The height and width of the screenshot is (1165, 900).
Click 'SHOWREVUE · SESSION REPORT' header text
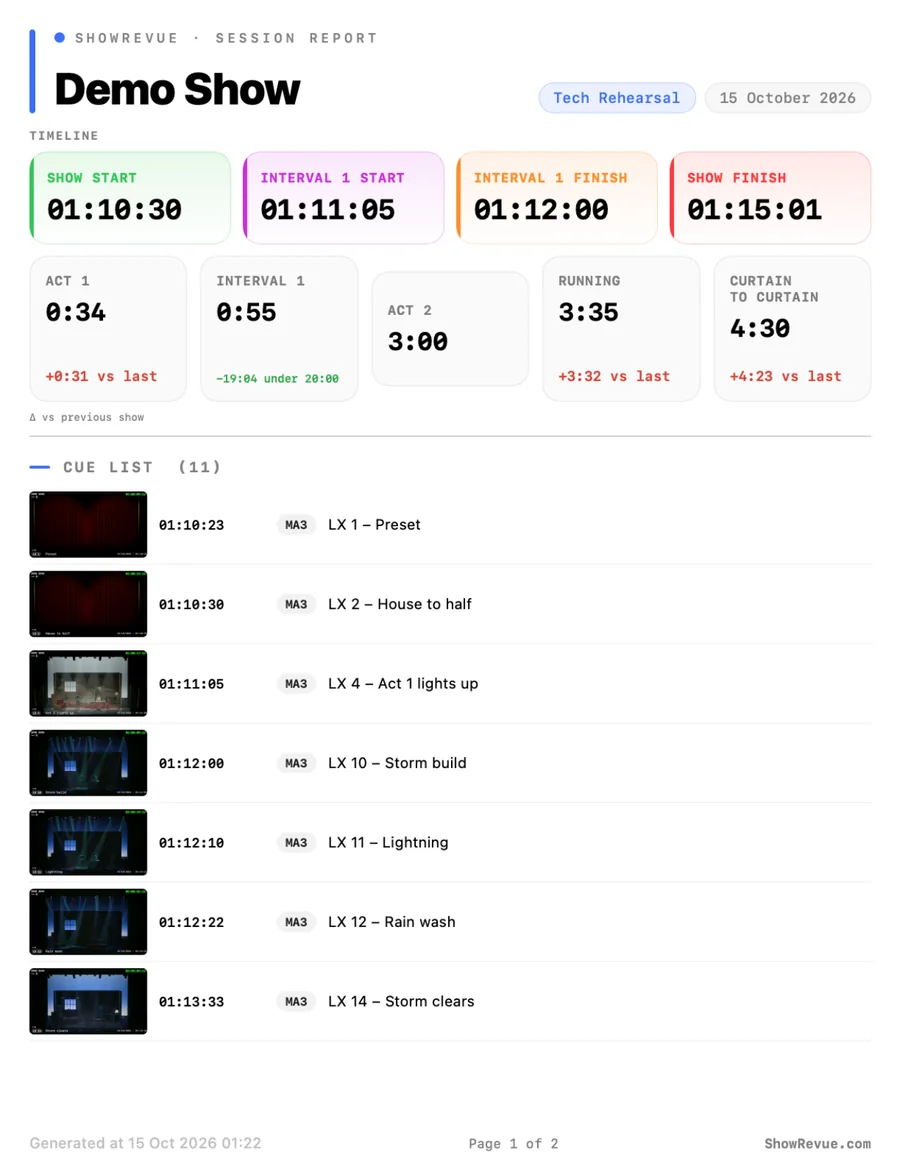[x=227, y=38]
